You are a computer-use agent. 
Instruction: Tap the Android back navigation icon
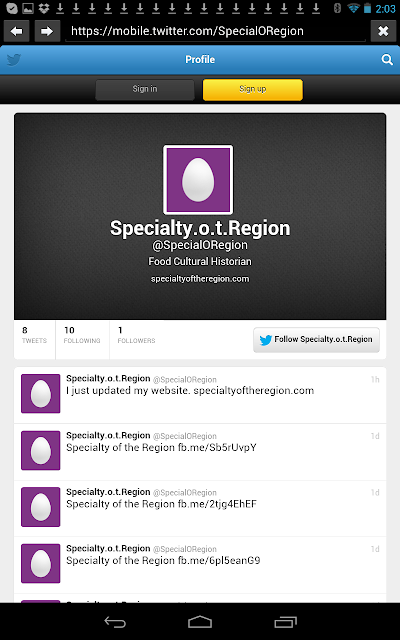point(115,622)
